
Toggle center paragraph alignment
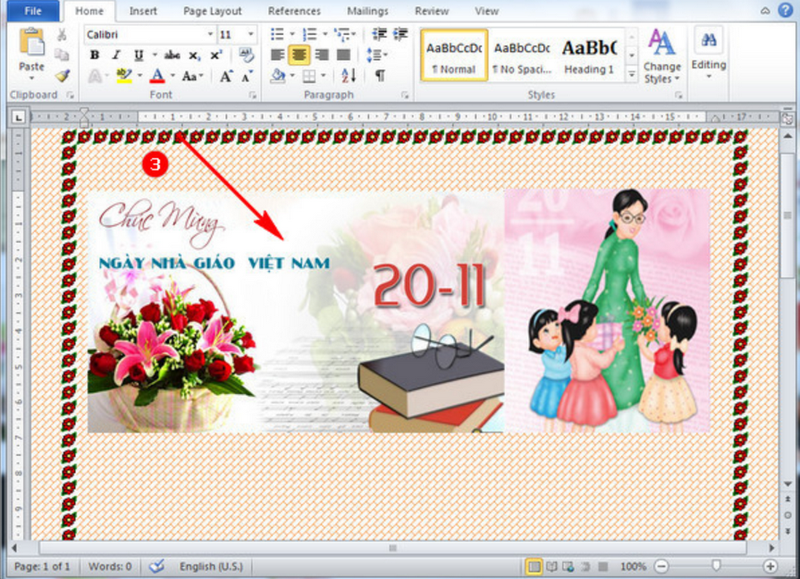pyautogui.click(x=299, y=54)
